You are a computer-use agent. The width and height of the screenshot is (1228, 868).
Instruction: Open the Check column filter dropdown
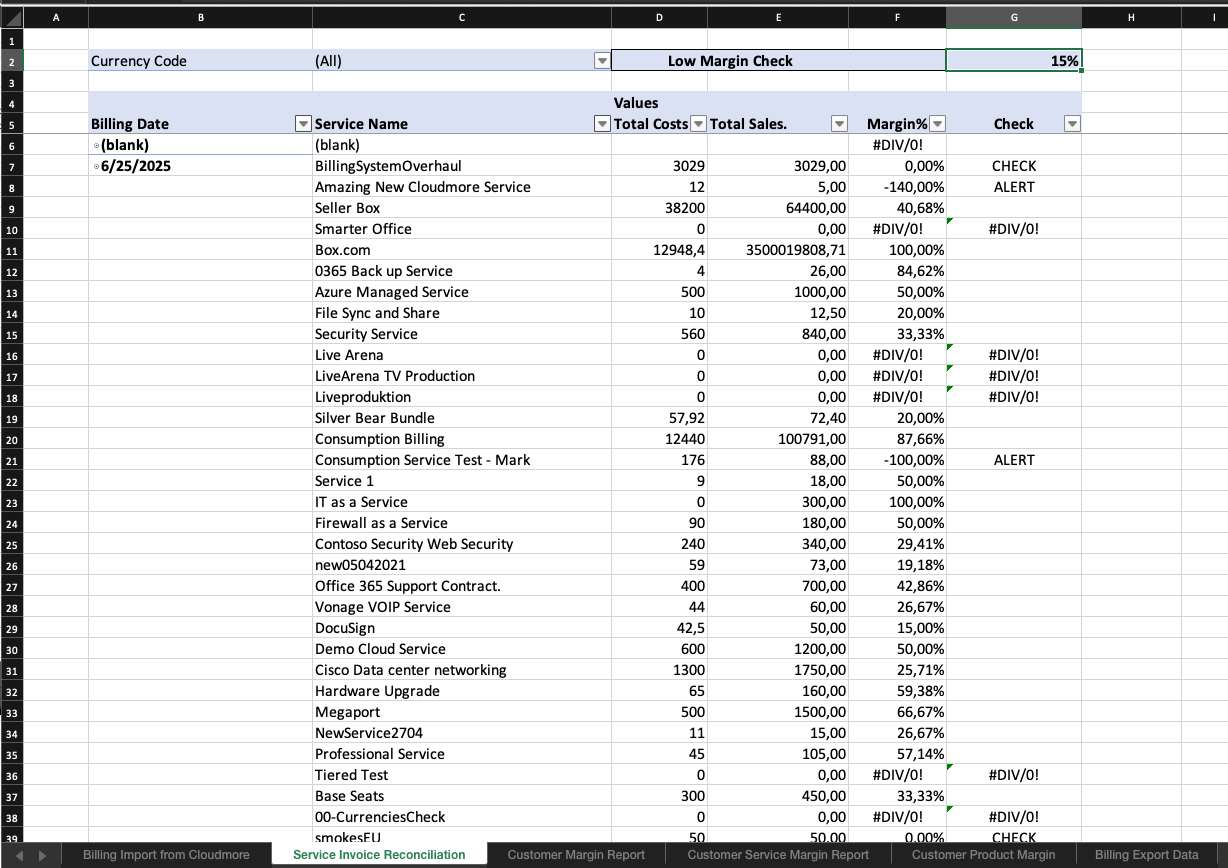coord(1072,124)
